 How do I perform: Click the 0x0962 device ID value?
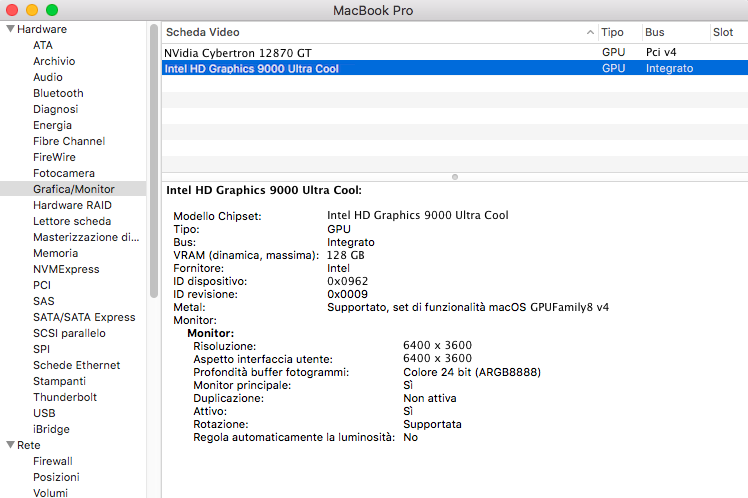[x=348, y=281]
